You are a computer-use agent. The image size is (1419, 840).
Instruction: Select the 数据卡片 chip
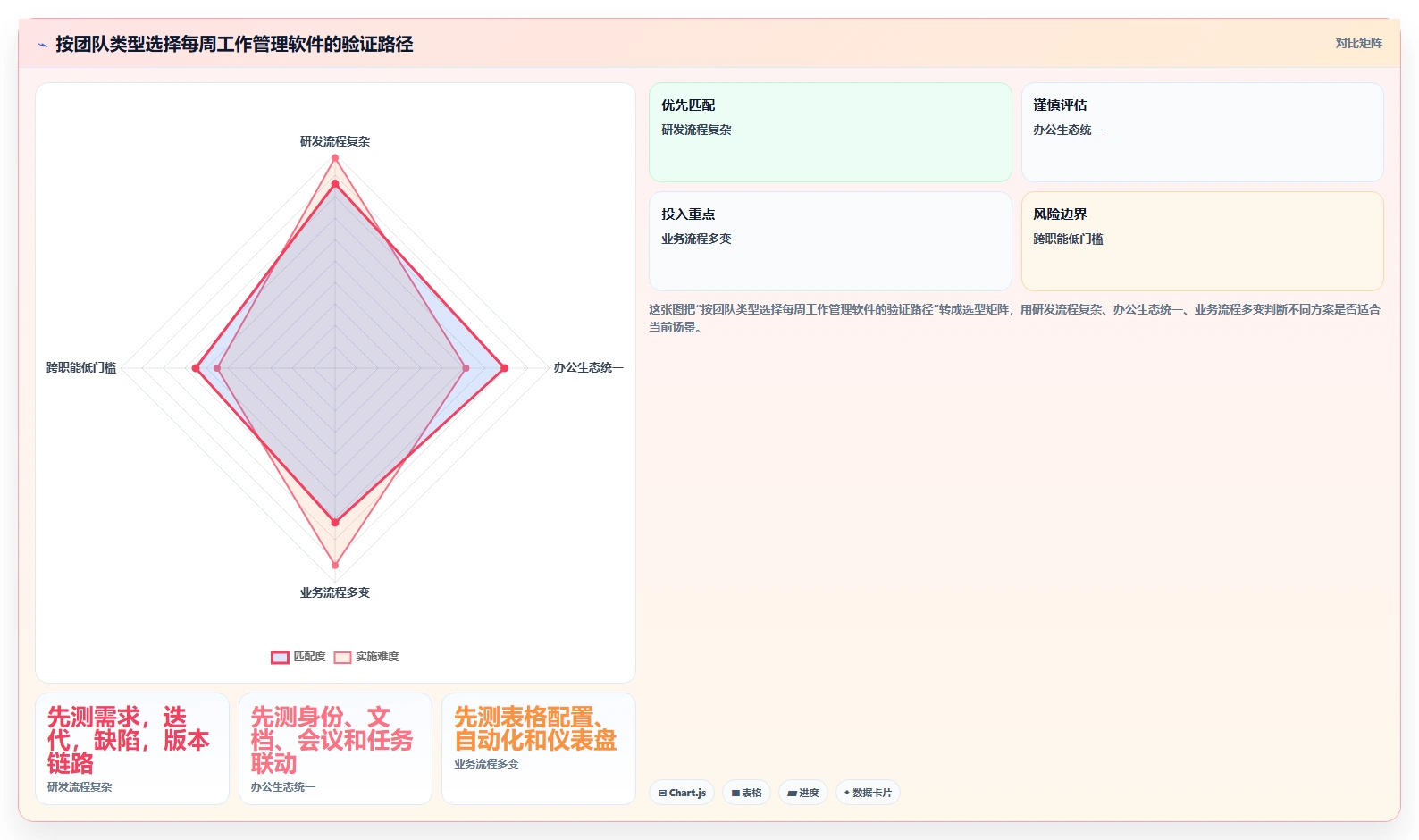[868, 793]
